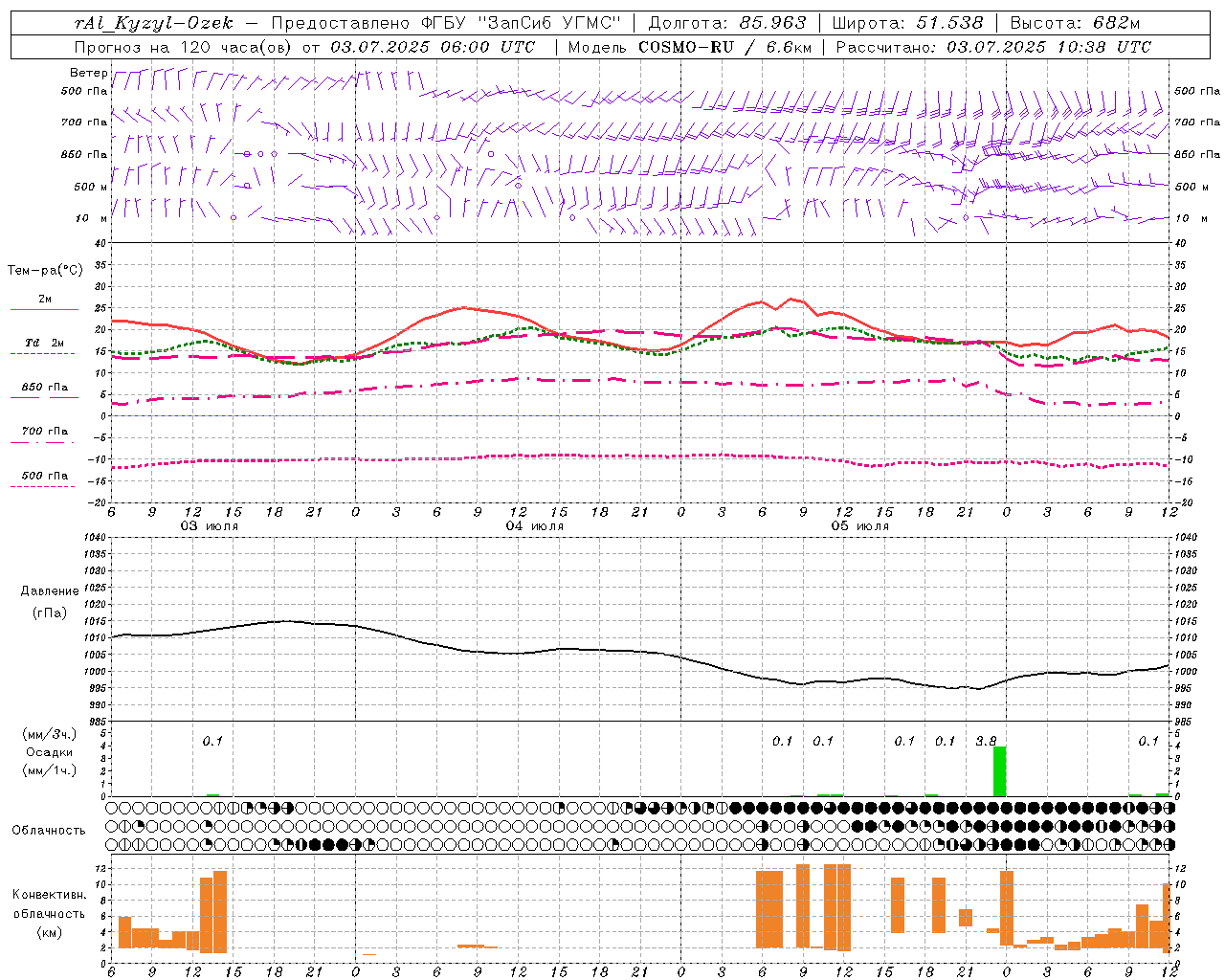
Task: Click the station name rAl_Kyzyl-Ozek in the header
Action: [153, 23]
